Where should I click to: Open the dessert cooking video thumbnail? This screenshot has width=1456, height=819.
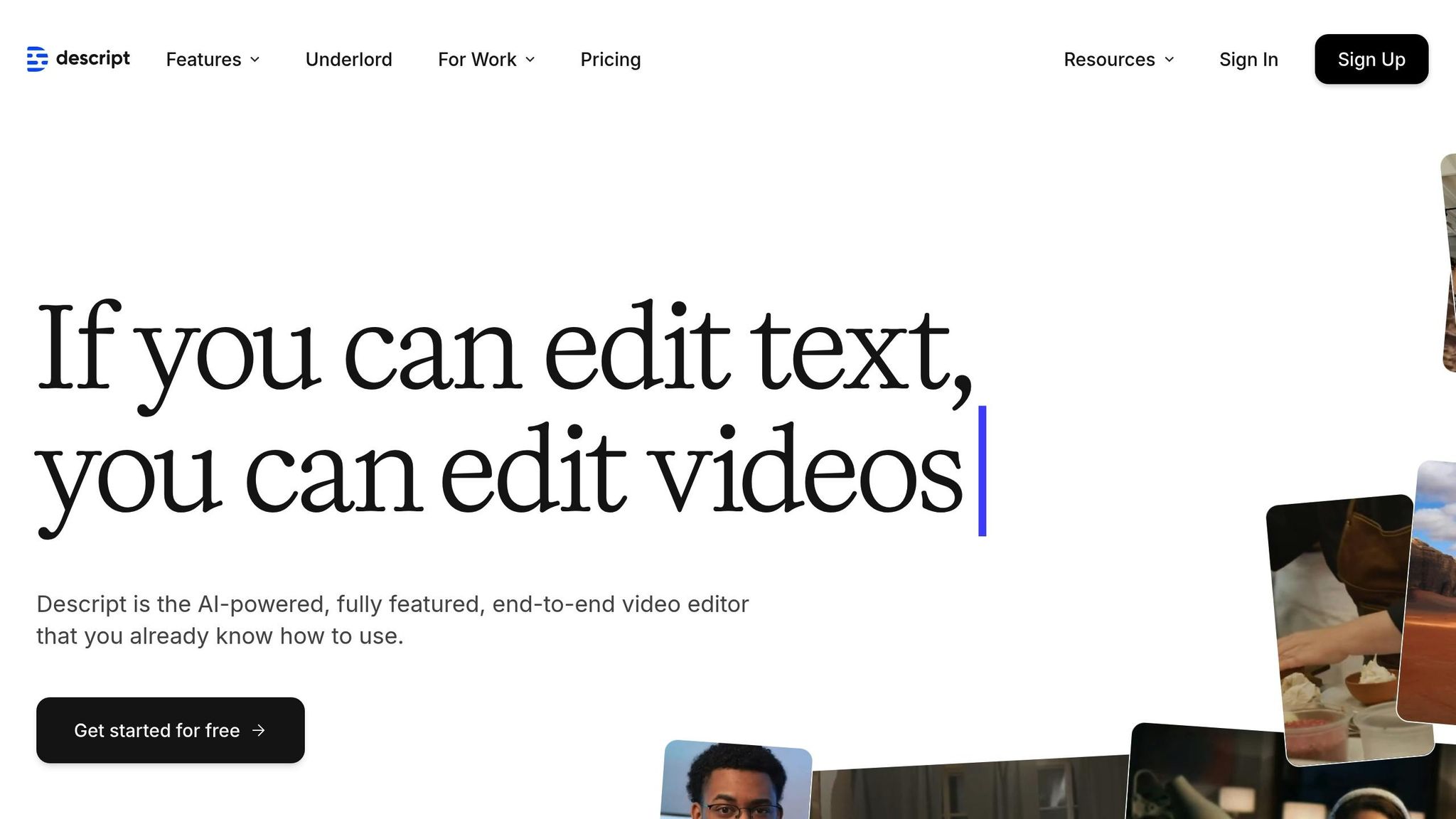[1337, 626]
